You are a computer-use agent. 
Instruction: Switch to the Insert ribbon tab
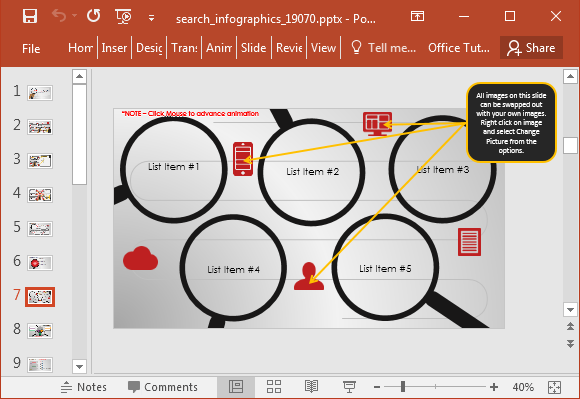tap(114, 48)
